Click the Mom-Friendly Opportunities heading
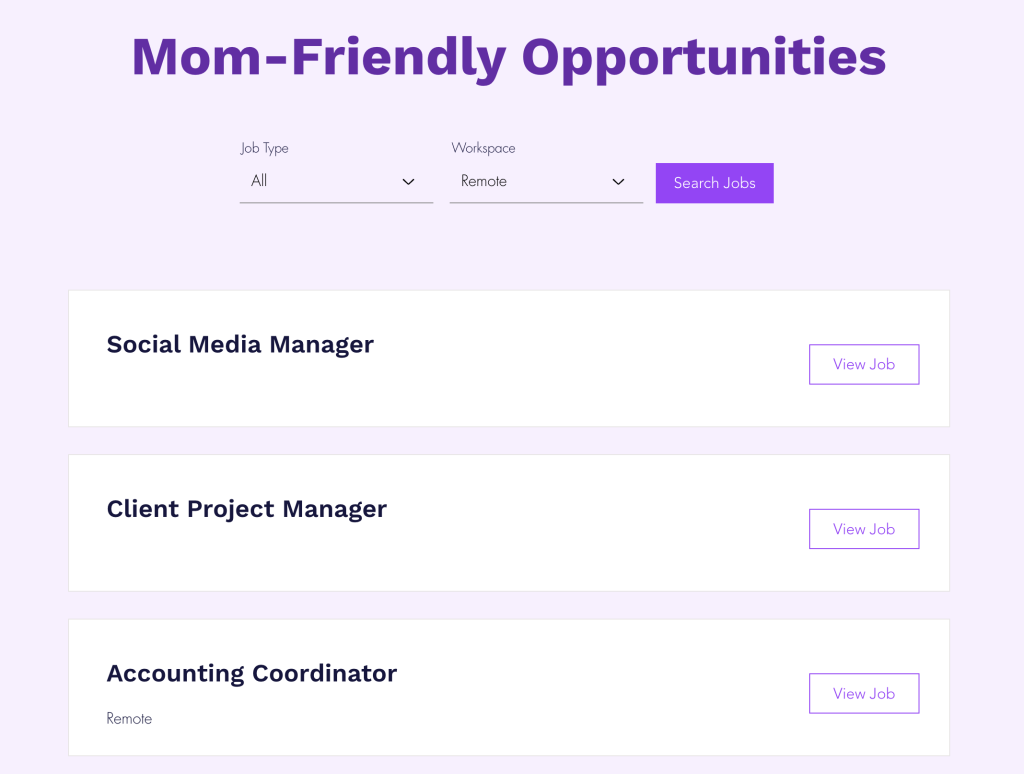Image resolution: width=1024 pixels, height=774 pixels. point(508,56)
